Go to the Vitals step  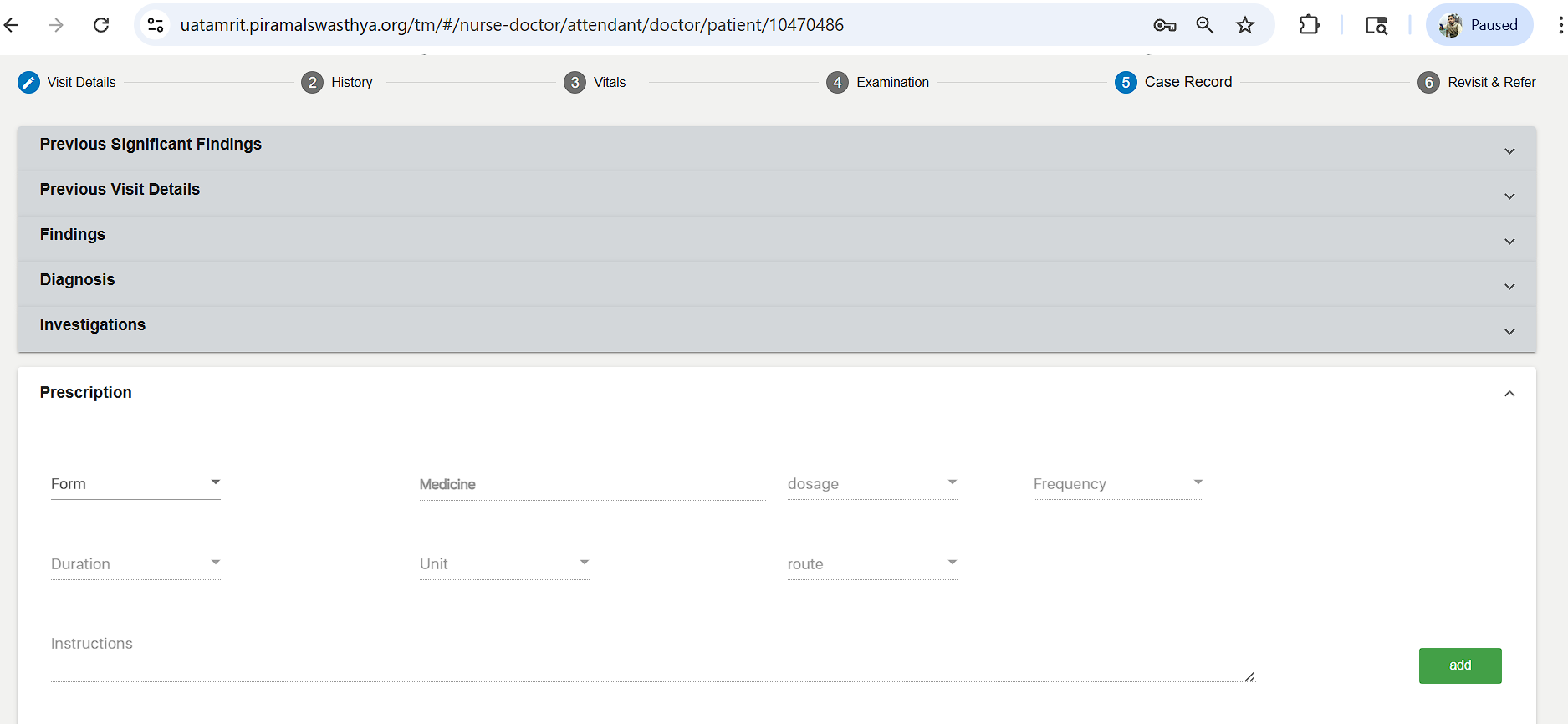pos(595,82)
